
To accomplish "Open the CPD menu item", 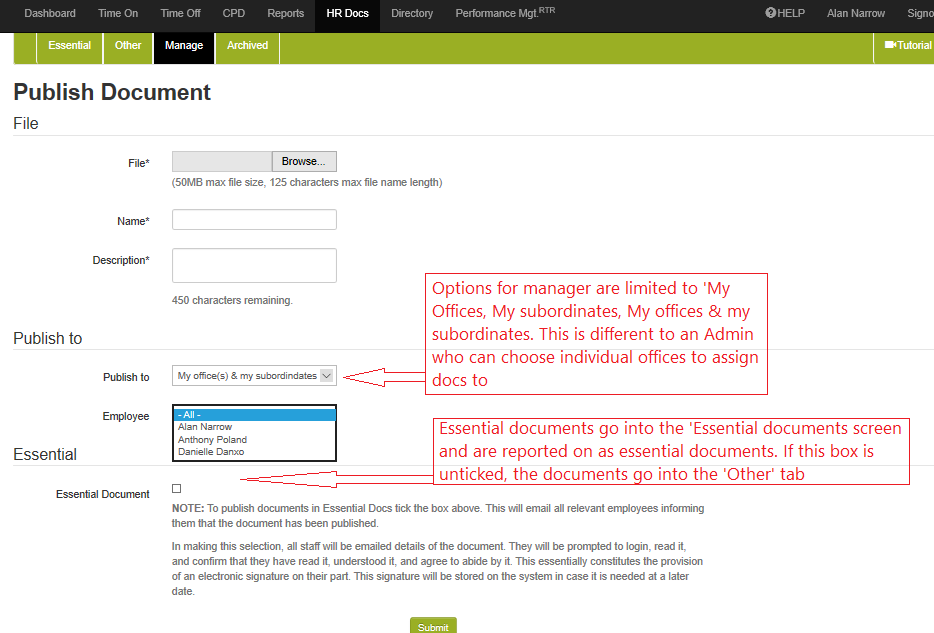I will point(234,14).
